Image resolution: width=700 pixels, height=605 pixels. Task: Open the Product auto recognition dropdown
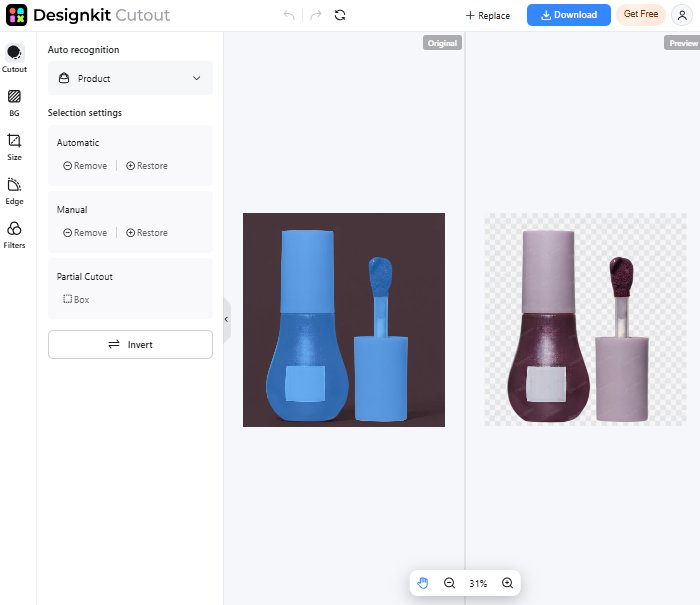tap(130, 78)
